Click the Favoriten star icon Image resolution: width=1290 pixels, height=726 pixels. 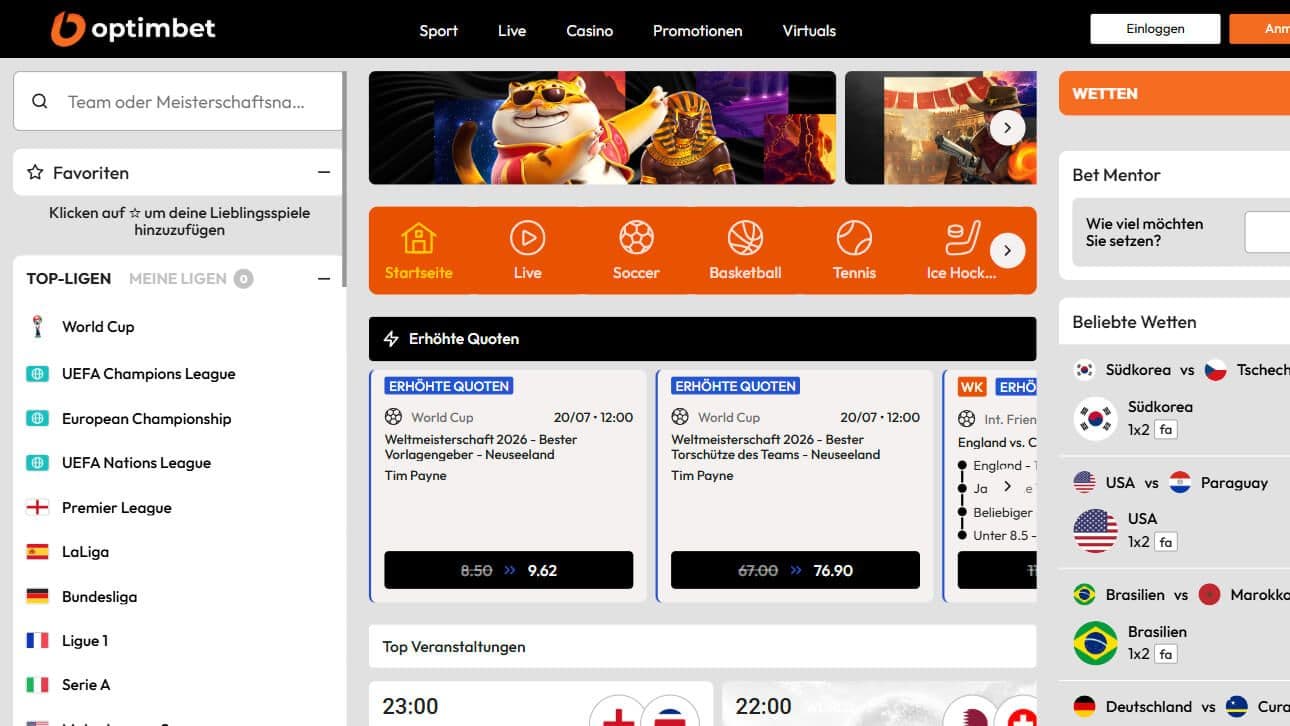35,173
